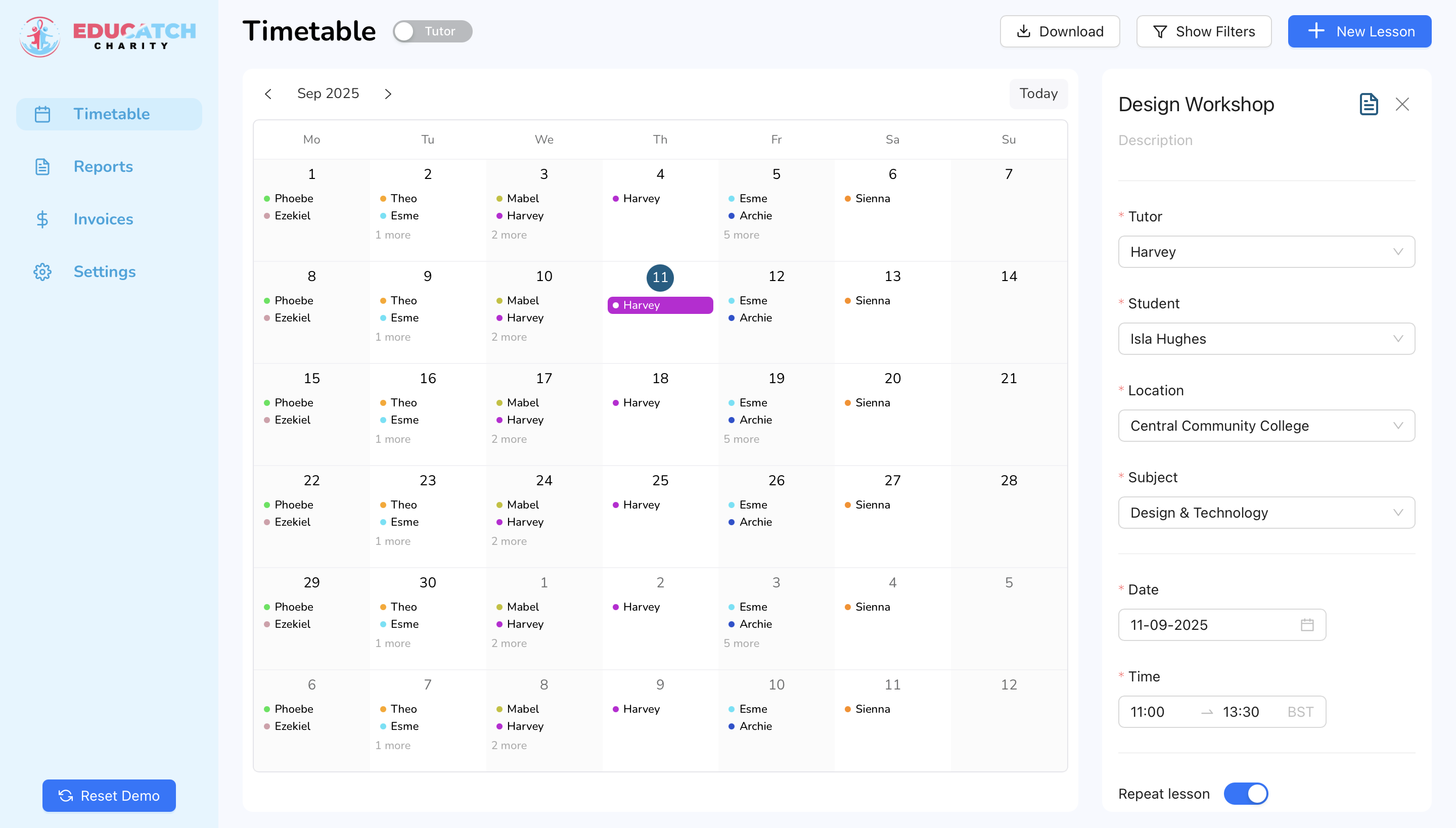Expand the Tutor dropdown showing Harvey
The height and width of the screenshot is (828, 1456).
coord(1266,252)
